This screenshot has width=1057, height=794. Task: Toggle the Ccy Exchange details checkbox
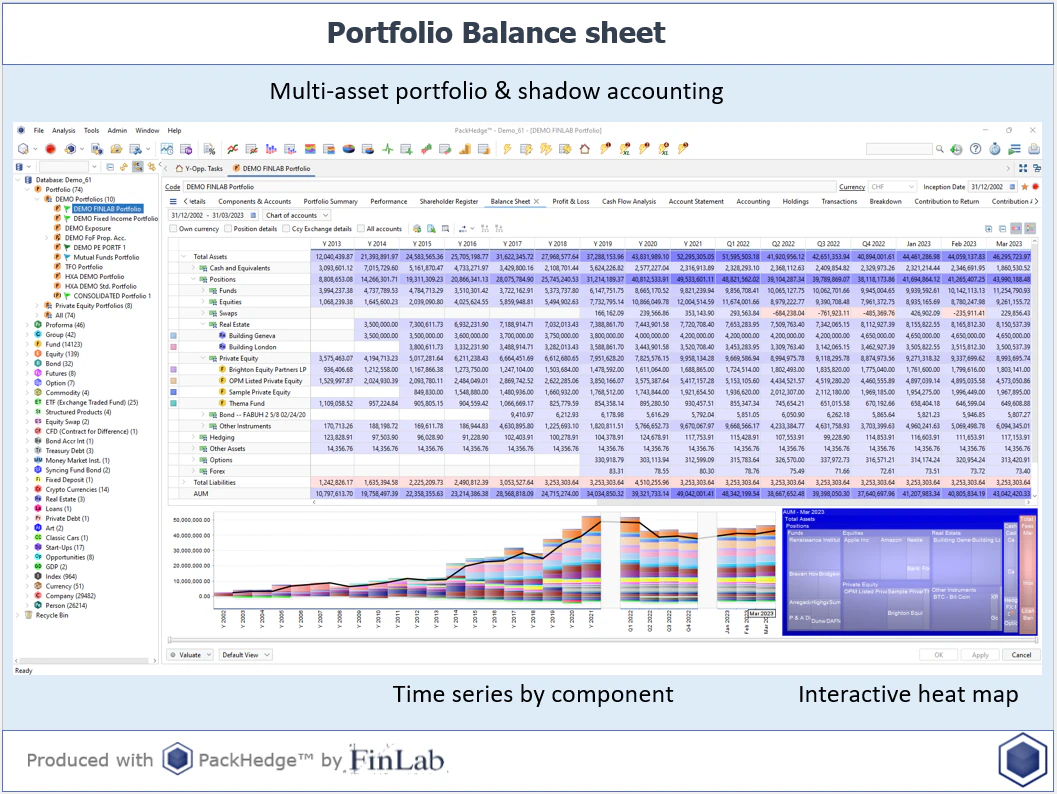tap(286, 228)
